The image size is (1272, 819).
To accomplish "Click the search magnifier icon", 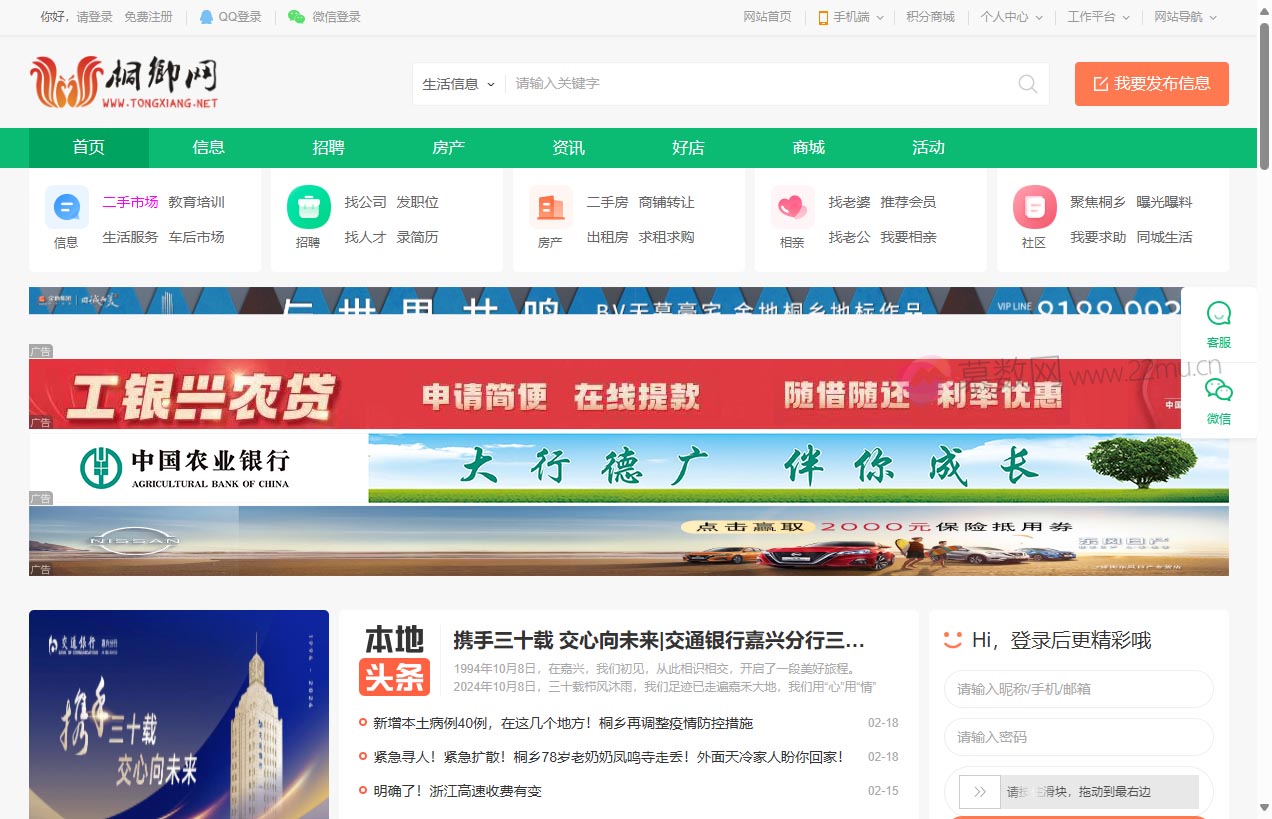I will click(x=1027, y=84).
